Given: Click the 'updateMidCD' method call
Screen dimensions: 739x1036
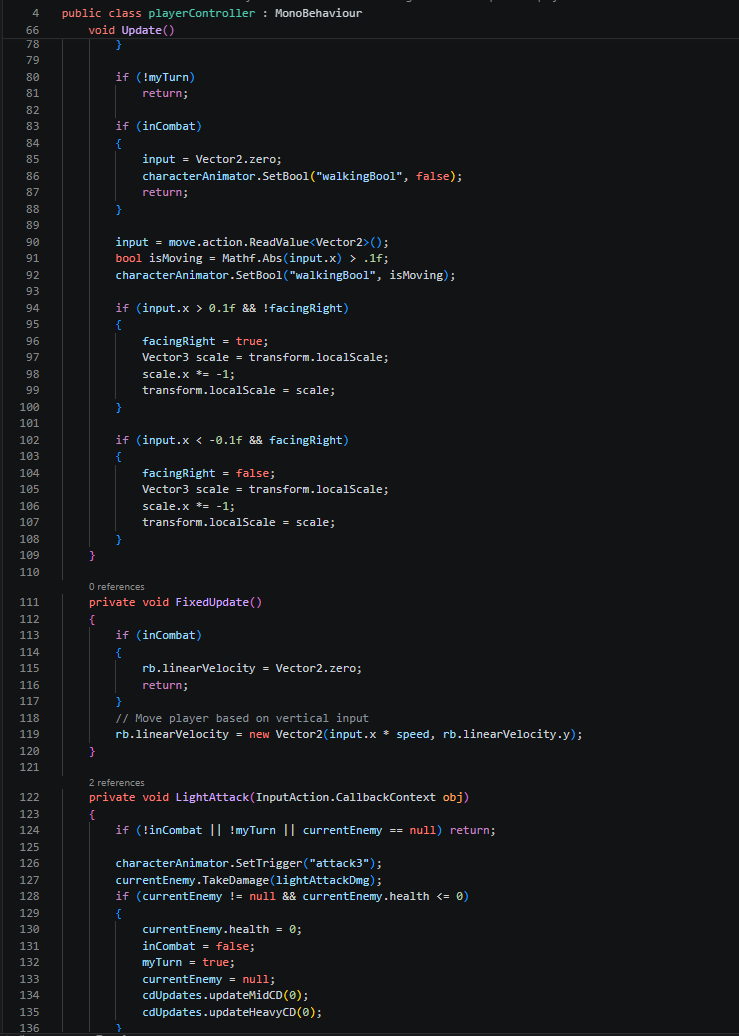Looking at the screenshot, I should click(x=245, y=996).
